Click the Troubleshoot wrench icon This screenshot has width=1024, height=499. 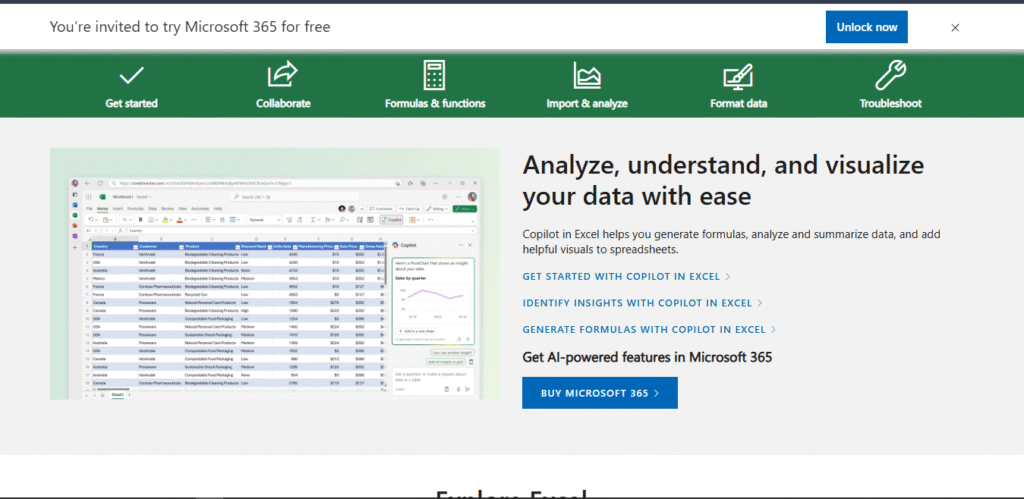pyautogui.click(x=890, y=75)
